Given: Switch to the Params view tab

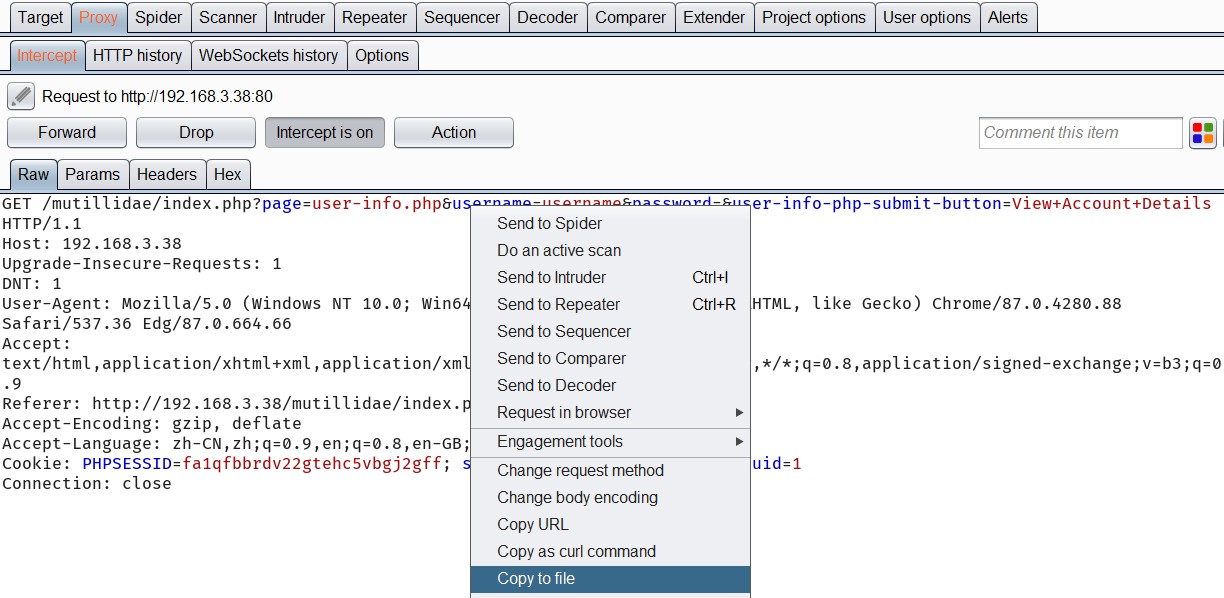Looking at the screenshot, I should 93,174.
